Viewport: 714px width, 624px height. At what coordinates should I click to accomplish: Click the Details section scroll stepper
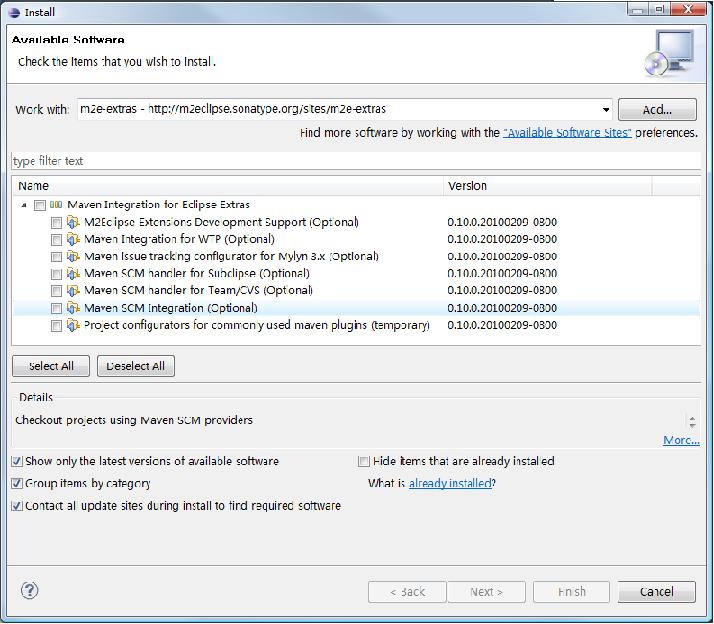coord(691,421)
